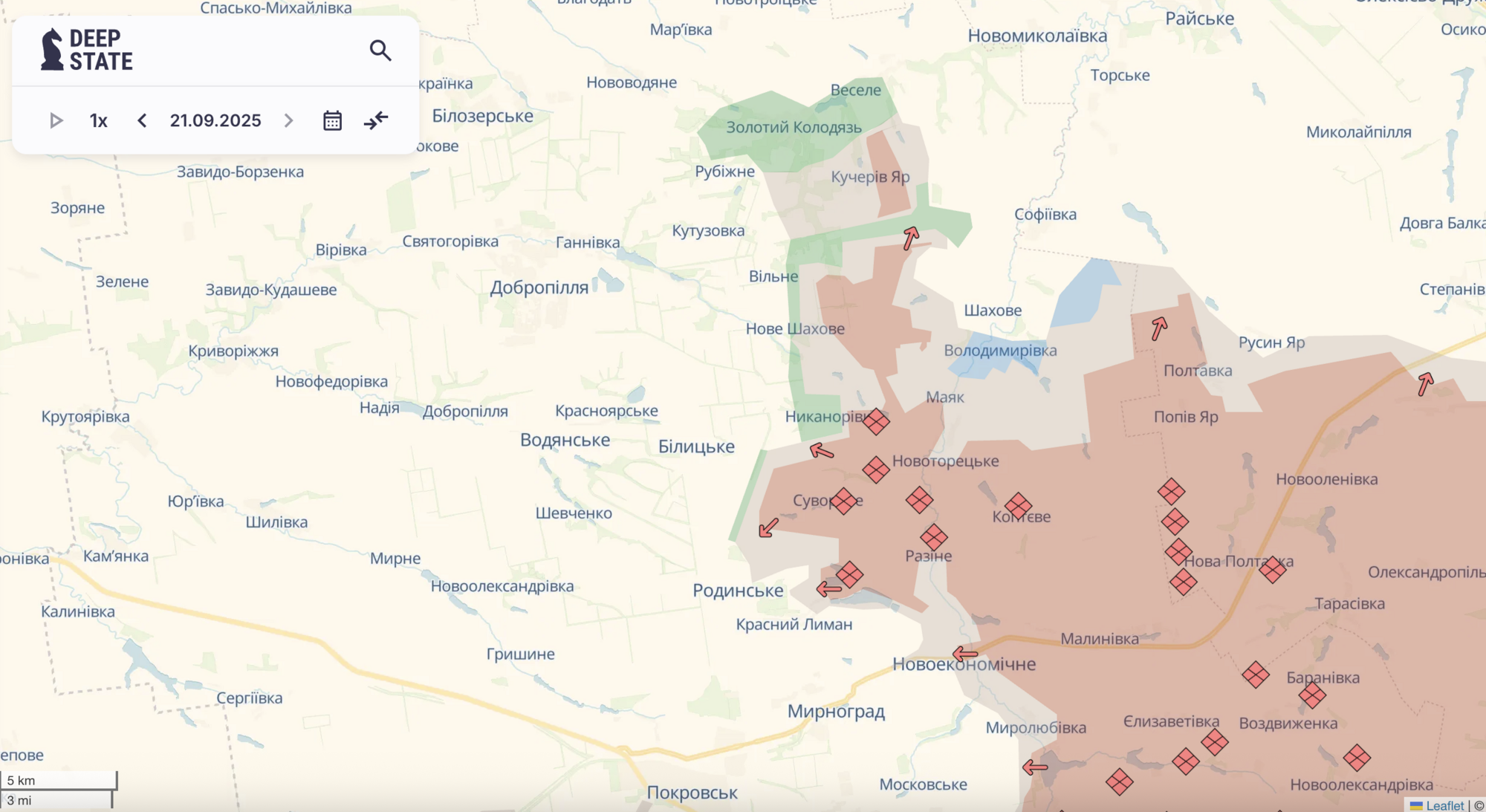Click attack arrow near Кучерів Яр
The width and height of the screenshot is (1486, 812).
point(911,238)
